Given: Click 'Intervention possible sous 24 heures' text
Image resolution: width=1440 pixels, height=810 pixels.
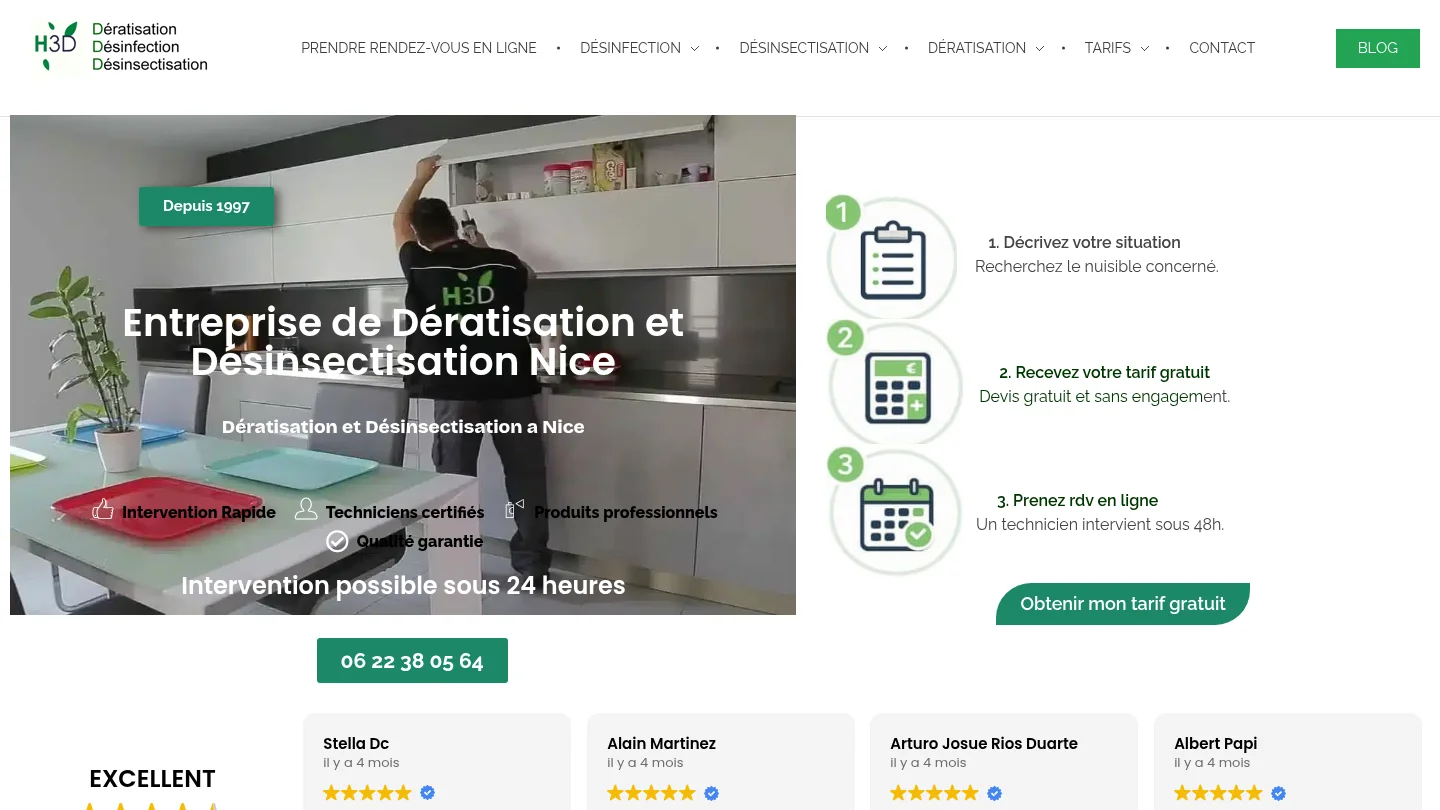Looking at the screenshot, I should (403, 585).
